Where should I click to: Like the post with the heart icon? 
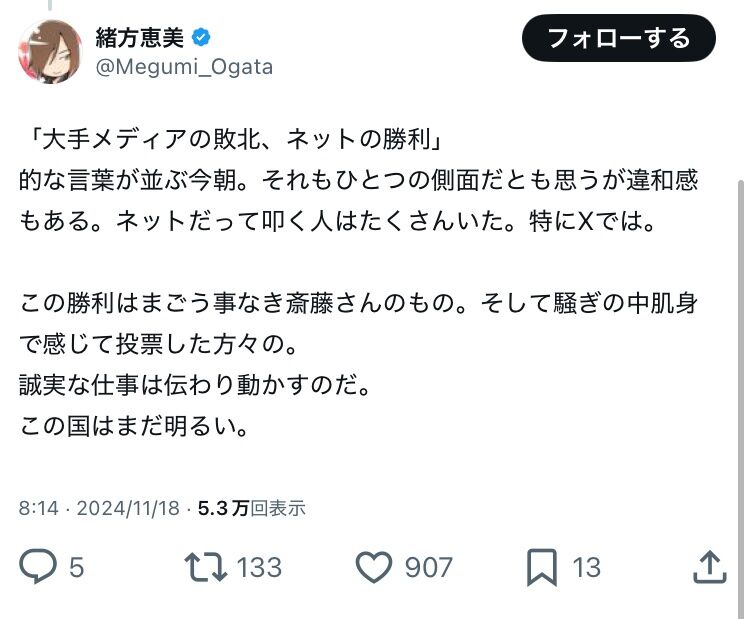[374, 567]
